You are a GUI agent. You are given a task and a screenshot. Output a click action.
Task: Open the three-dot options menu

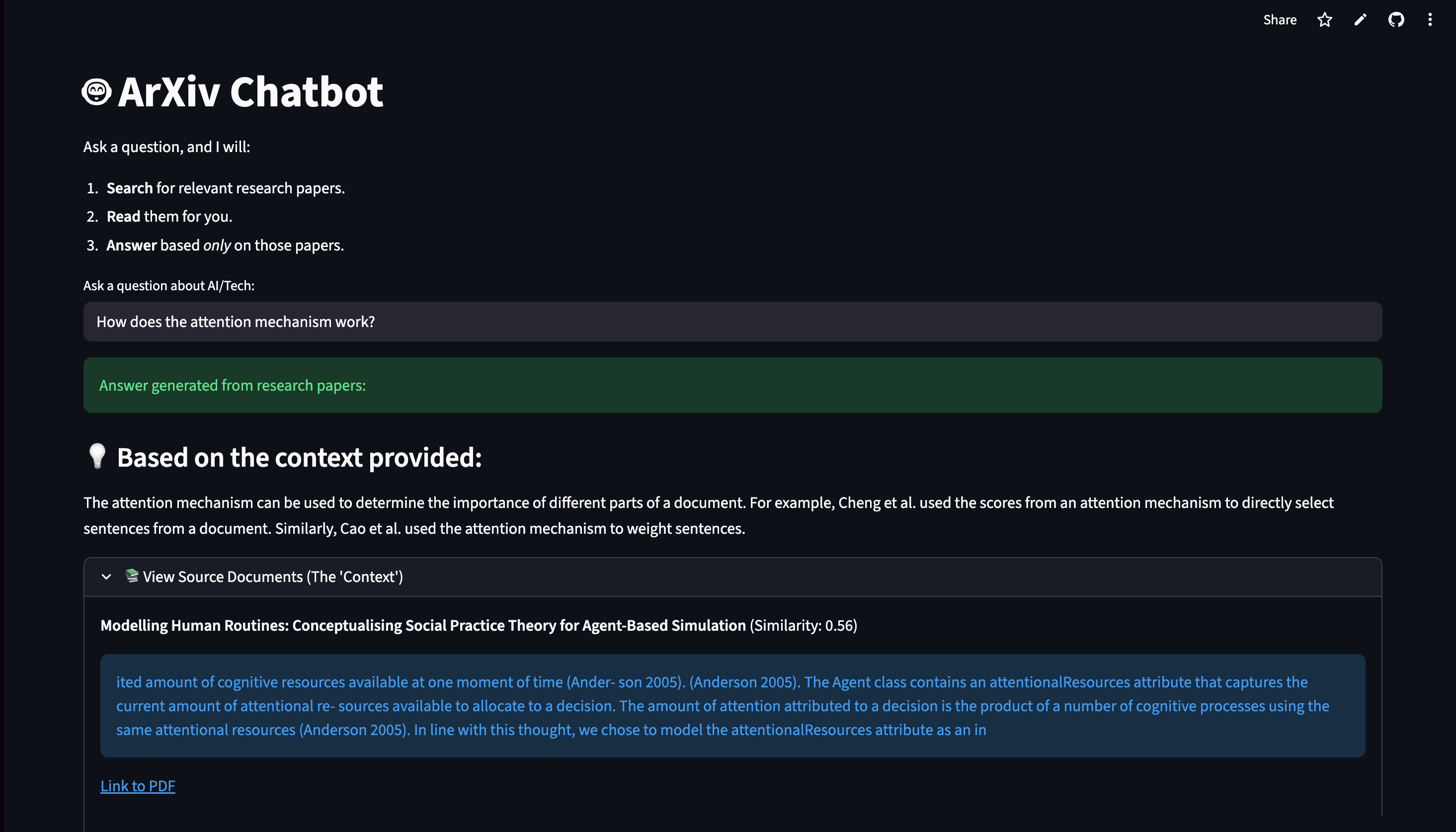tap(1430, 20)
